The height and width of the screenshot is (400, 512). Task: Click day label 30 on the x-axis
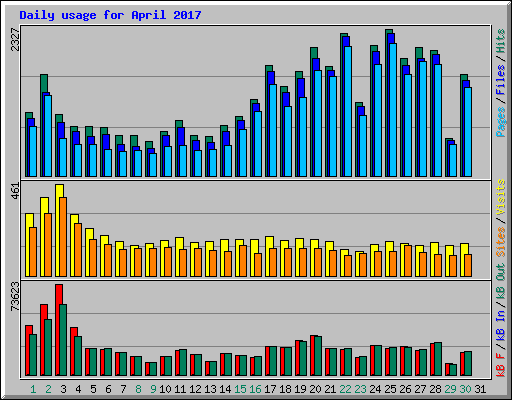tap(465, 389)
